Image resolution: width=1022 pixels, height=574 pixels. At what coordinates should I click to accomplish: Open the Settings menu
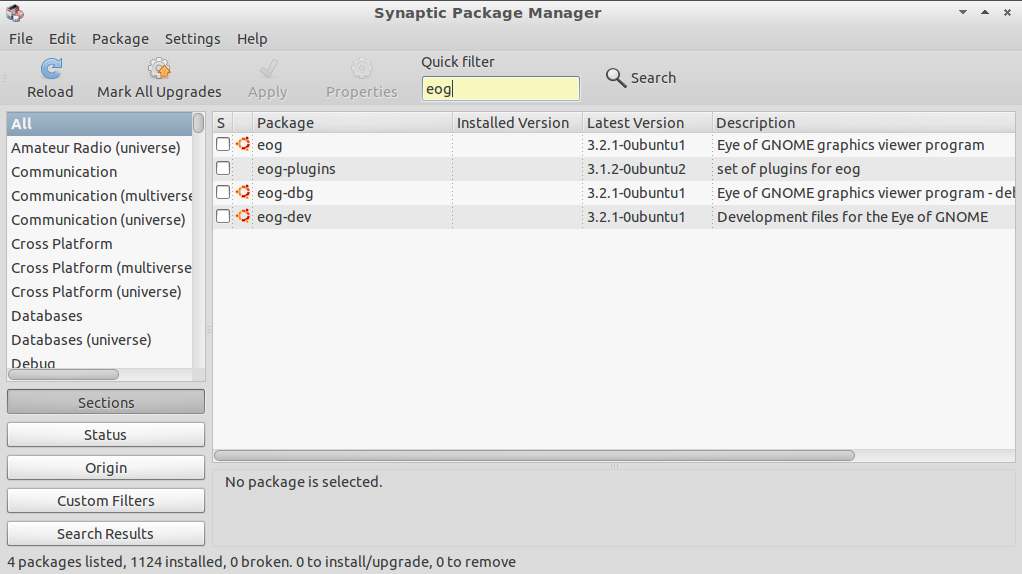(x=192, y=39)
